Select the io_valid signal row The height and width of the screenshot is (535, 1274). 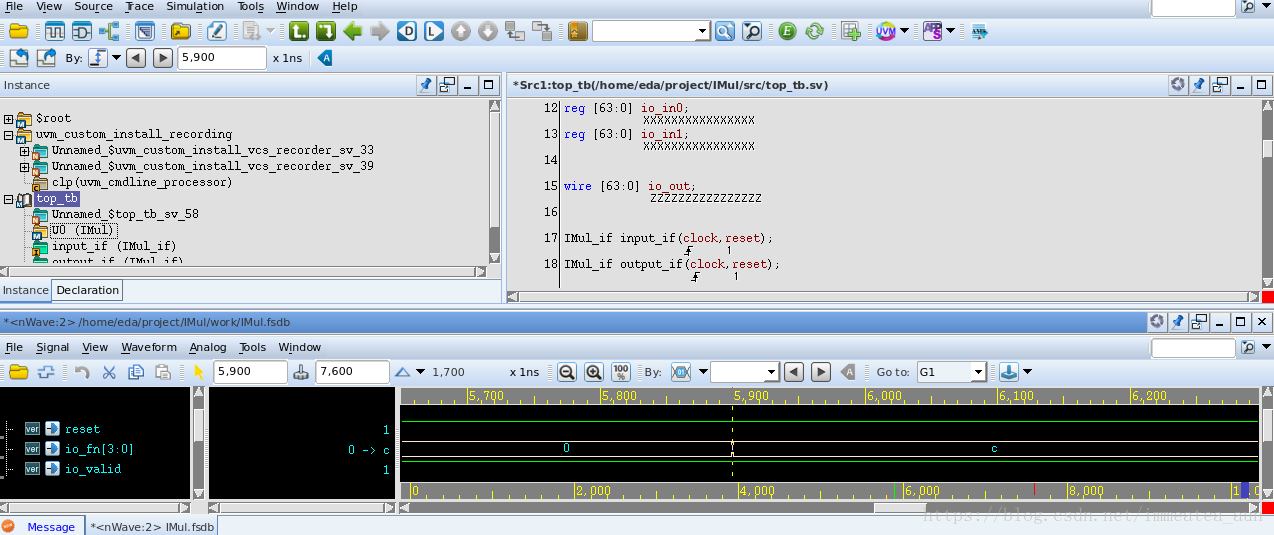coord(93,469)
